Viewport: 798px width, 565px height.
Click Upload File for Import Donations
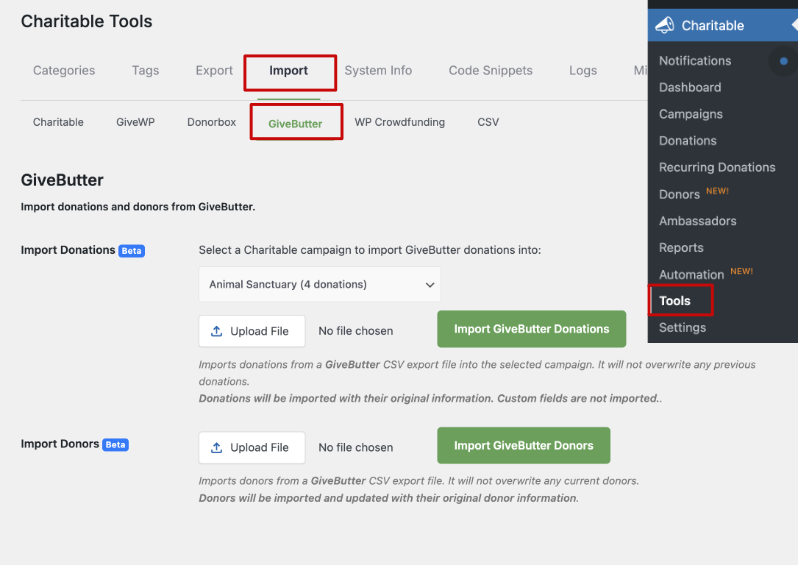pos(252,331)
